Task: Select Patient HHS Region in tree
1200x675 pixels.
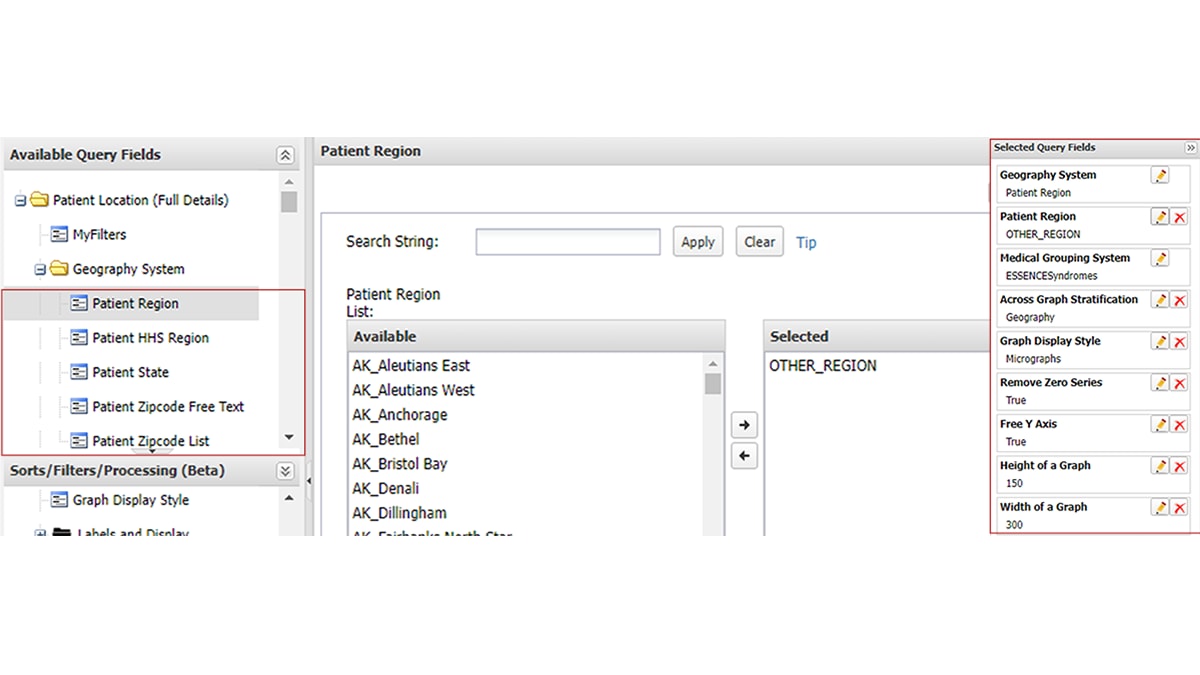Action: tap(150, 338)
